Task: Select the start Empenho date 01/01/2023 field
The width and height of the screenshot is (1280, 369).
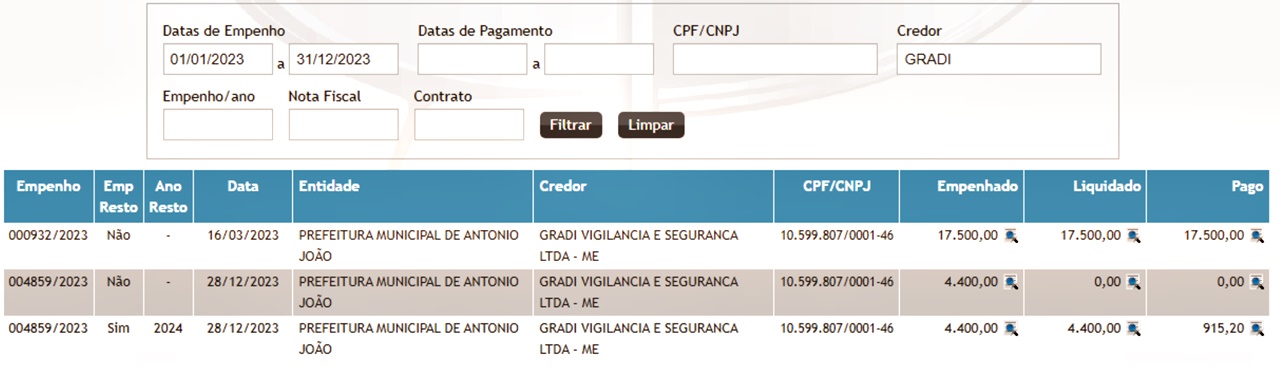Action: click(x=218, y=59)
